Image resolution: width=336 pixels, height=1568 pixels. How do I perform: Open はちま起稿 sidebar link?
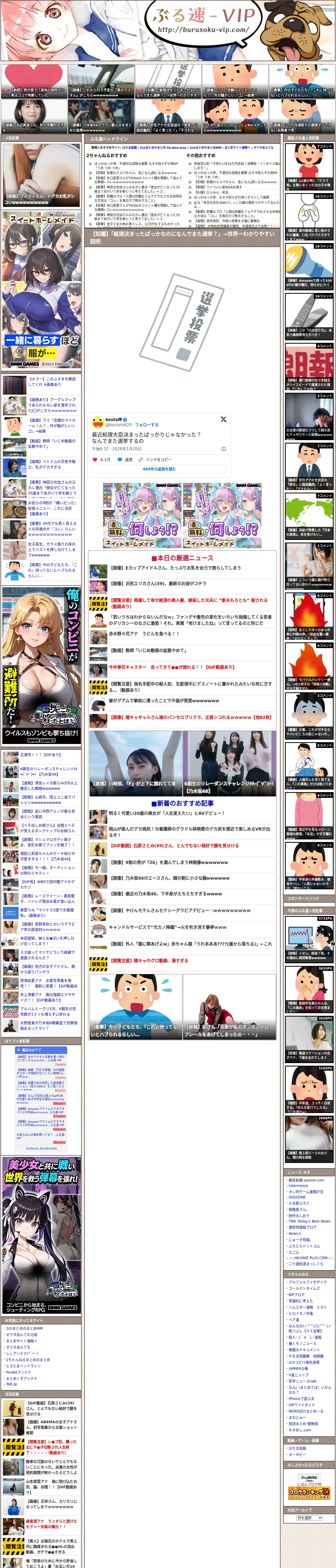(297, 1448)
